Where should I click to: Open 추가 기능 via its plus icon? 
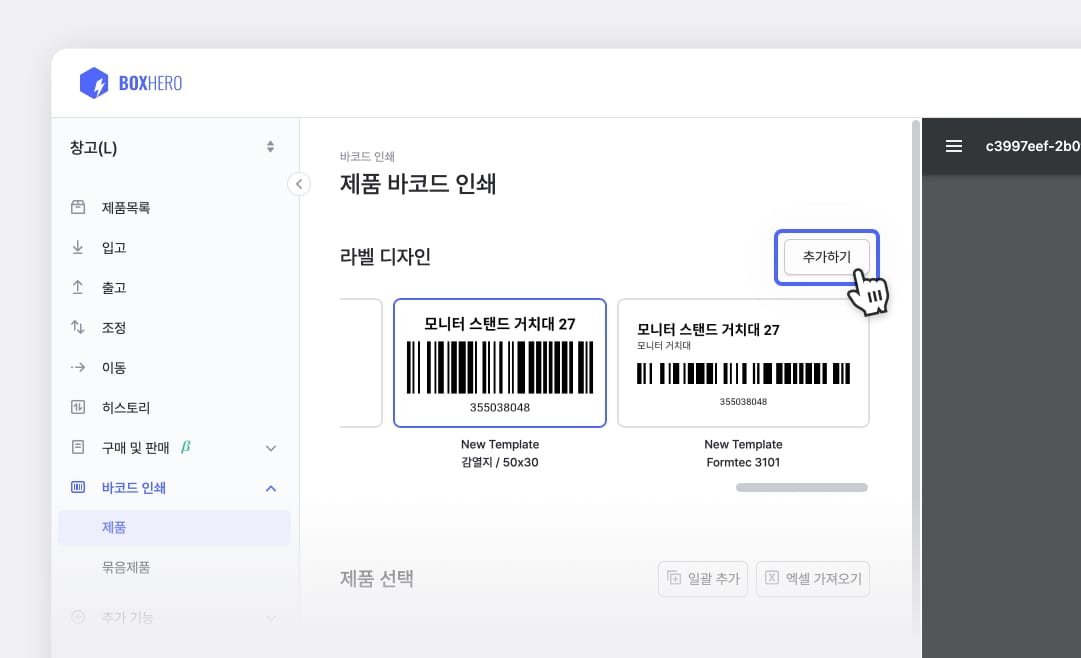click(x=78, y=617)
